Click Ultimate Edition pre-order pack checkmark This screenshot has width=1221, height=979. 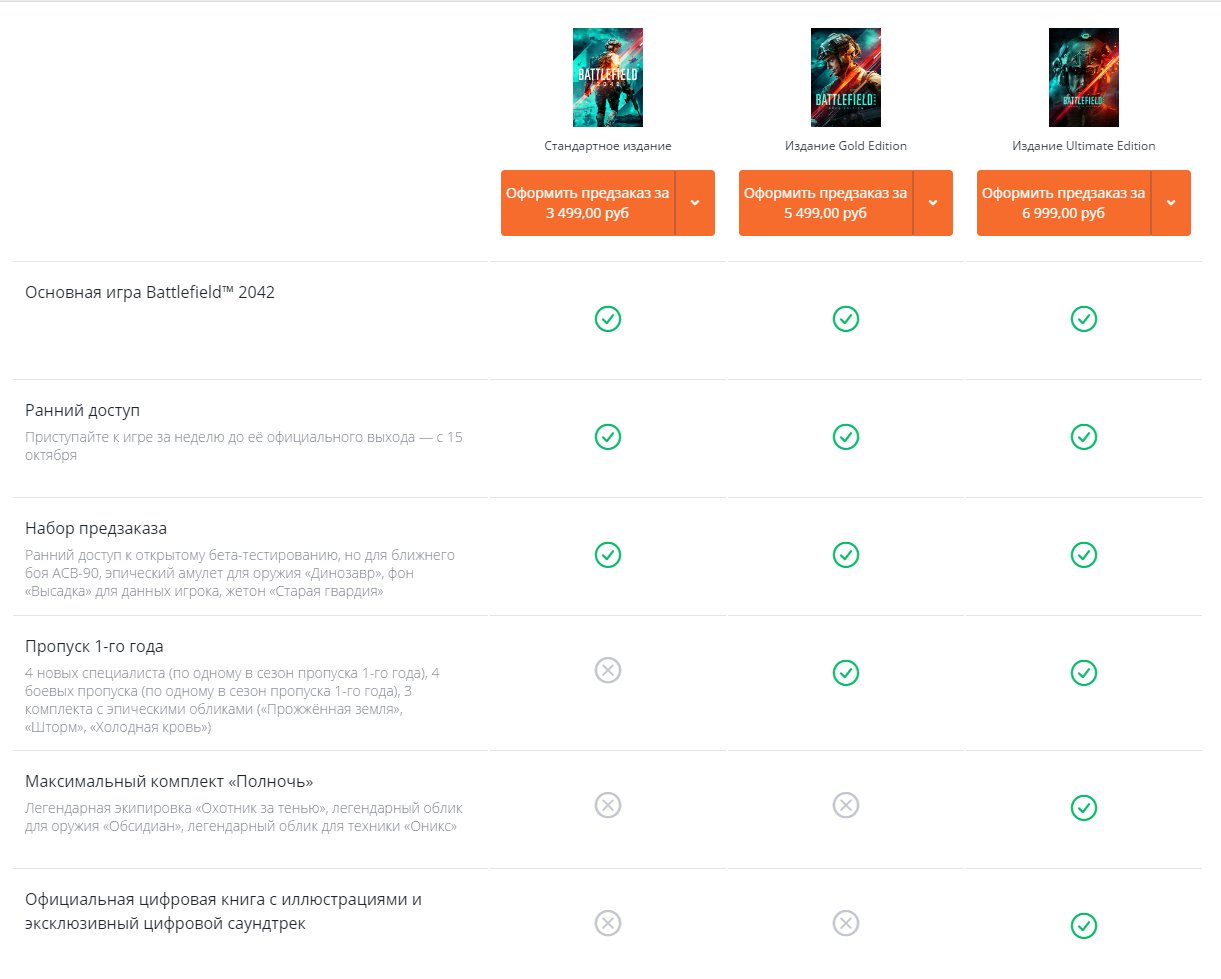tap(1084, 555)
